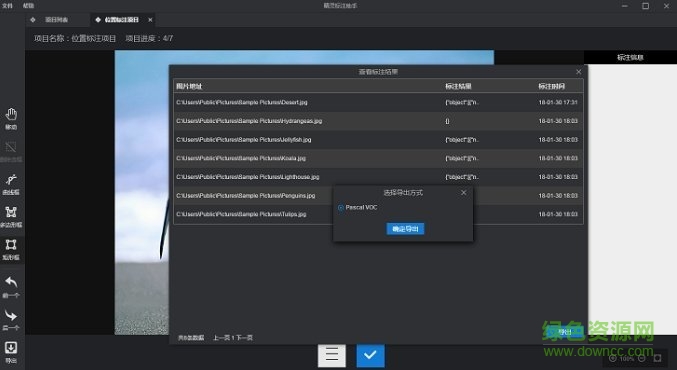Click the empty {} result for Hydrangeas
Image resolution: width=677 pixels, height=370 pixels.
(447, 121)
